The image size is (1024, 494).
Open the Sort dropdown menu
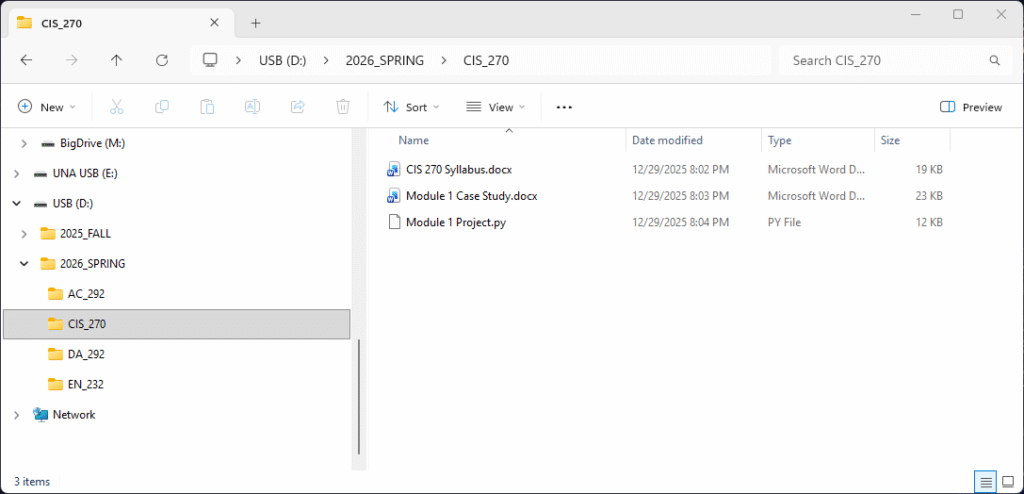pos(411,107)
